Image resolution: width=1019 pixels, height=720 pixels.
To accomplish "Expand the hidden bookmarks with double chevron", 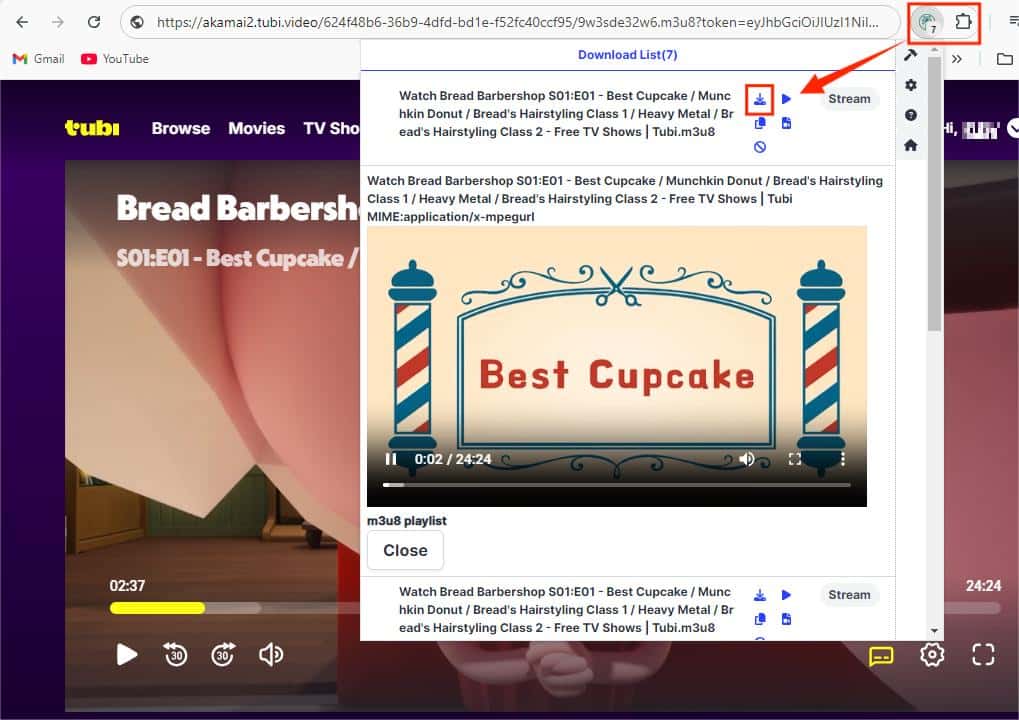I will [x=956, y=58].
